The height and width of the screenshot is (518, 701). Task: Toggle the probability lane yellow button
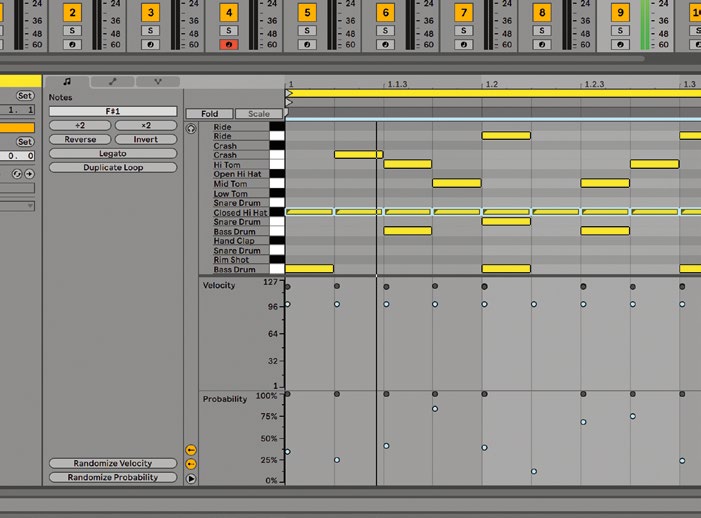(x=191, y=464)
